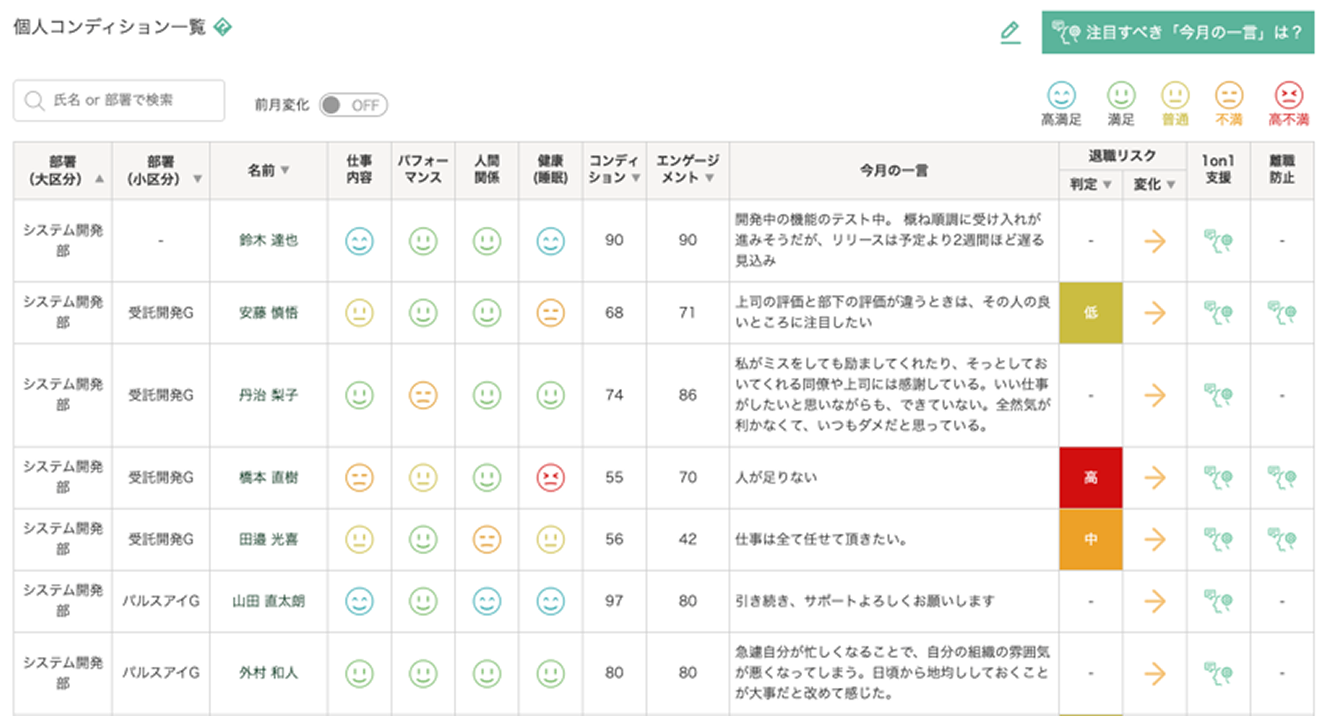Click the 不満 legend face icon
This screenshot has width=1324, height=716.
[1229, 96]
